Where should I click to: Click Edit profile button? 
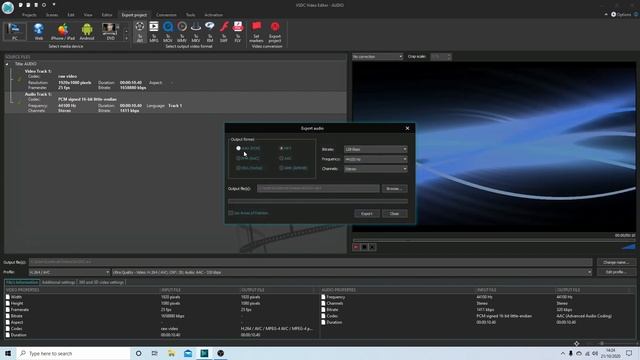point(616,272)
